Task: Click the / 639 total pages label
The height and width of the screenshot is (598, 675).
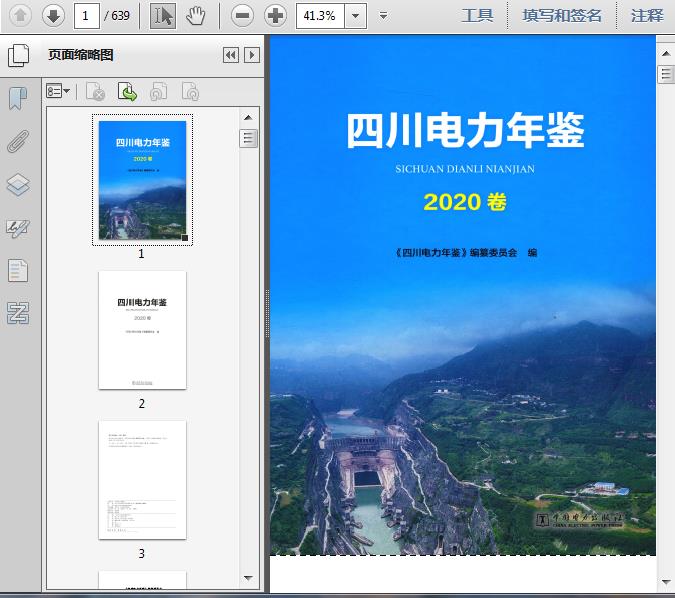Action: [x=117, y=16]
